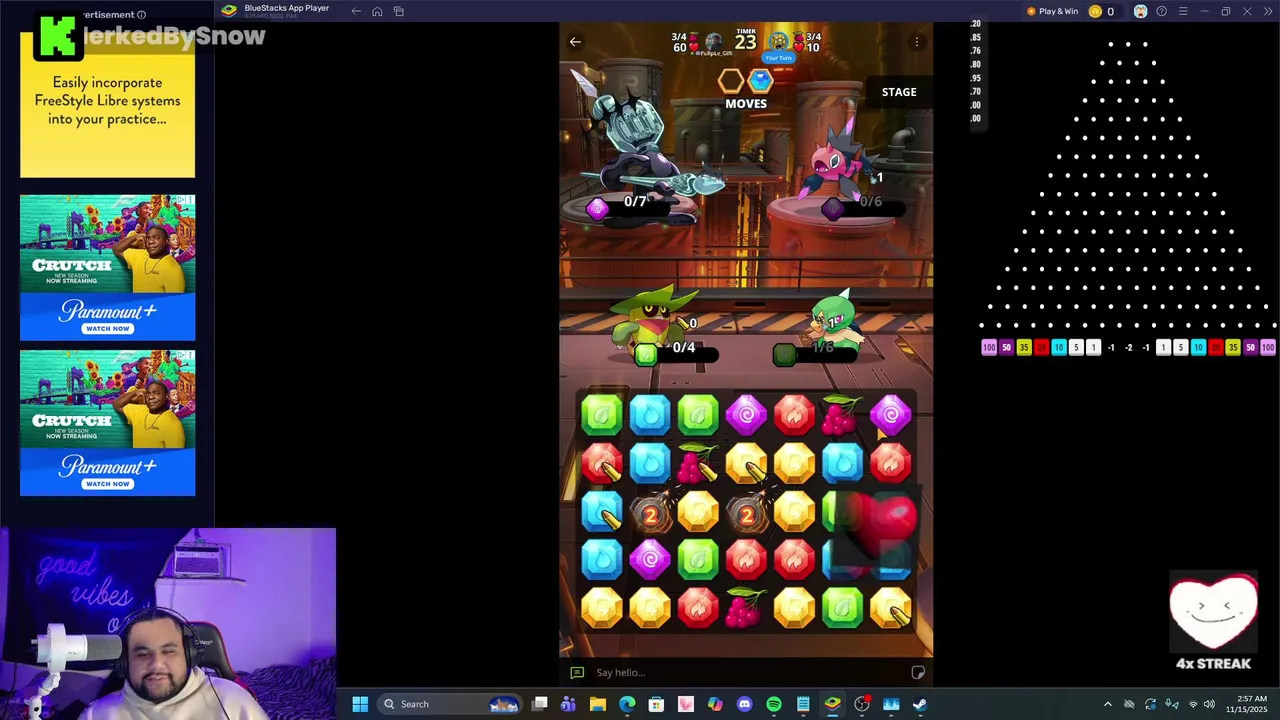Click the 4x STREAK heart mascot
This screenshot has height=720, width=1280.
[1213, 611]
